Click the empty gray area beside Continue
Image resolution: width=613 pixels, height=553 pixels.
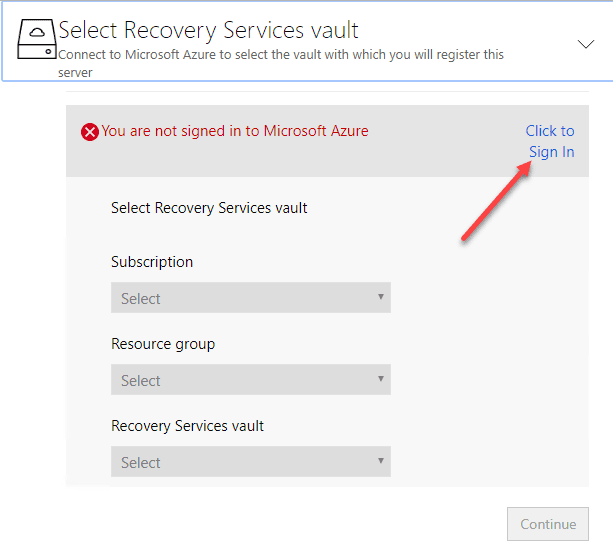point(300,523)
